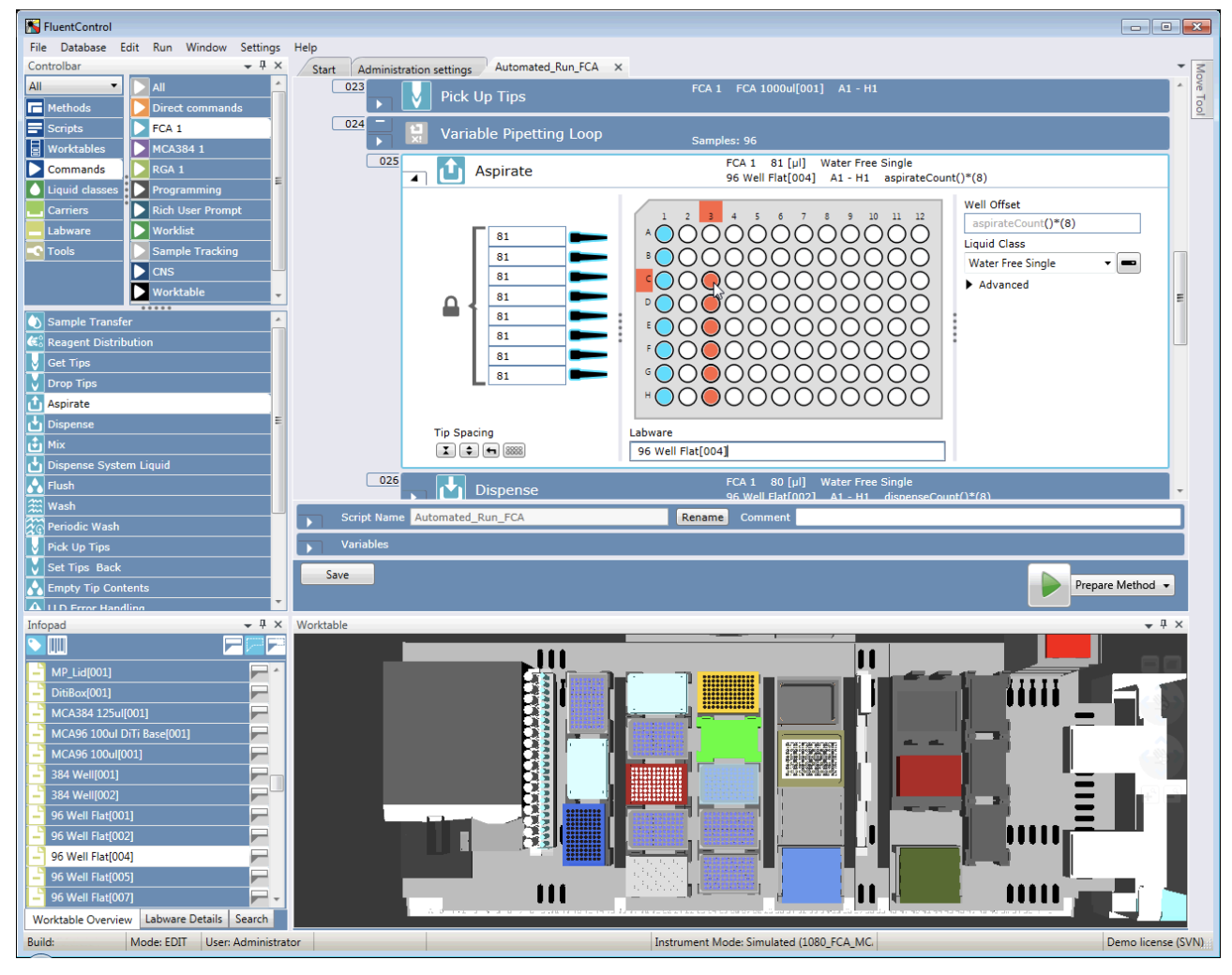Screen dimensions: 1232x975
Task: Click the green Prepare Method play icon
Action: click(x=1049, y=585)
